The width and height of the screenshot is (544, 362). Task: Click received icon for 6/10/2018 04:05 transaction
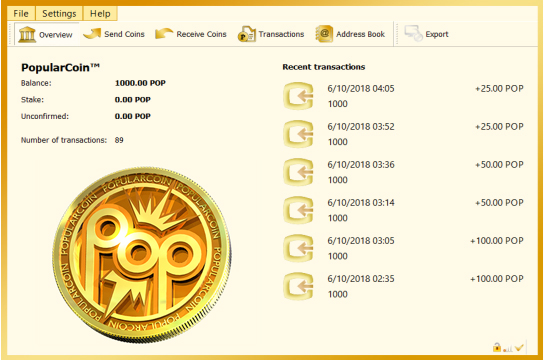298,96
